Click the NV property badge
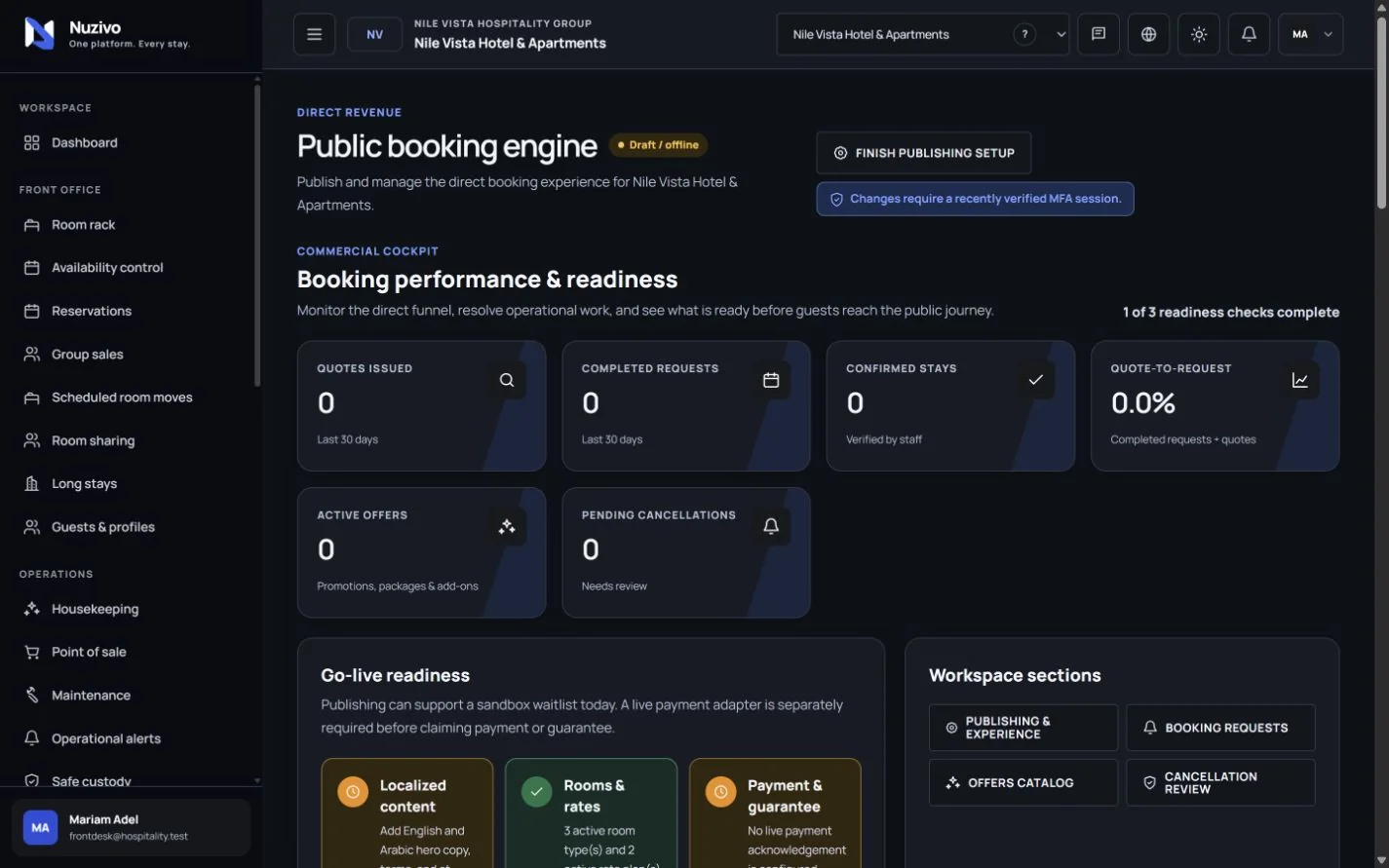This screenshot has width=1389, height=868. (x=374, y=34)
